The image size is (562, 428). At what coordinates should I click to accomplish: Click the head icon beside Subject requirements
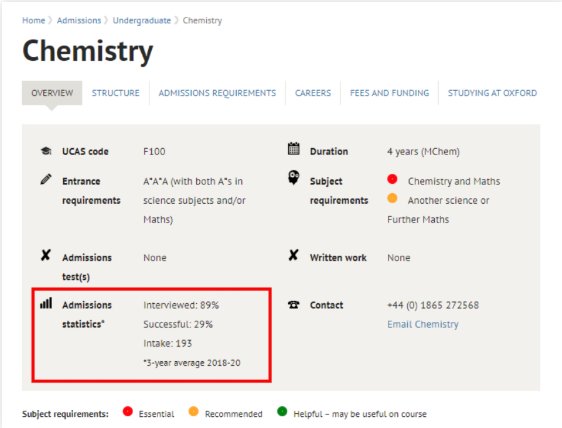coord(294,177)
